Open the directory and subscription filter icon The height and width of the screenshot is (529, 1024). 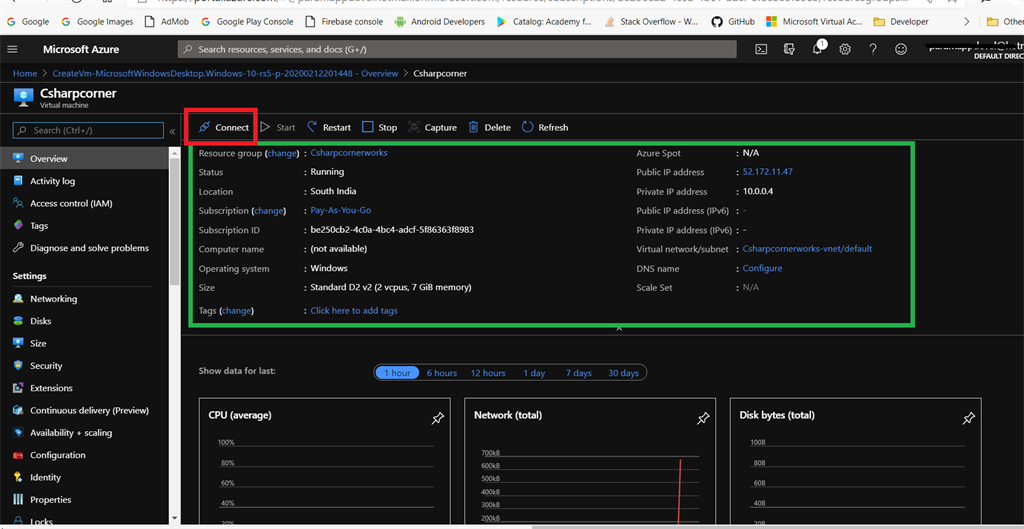click(789, 49)
